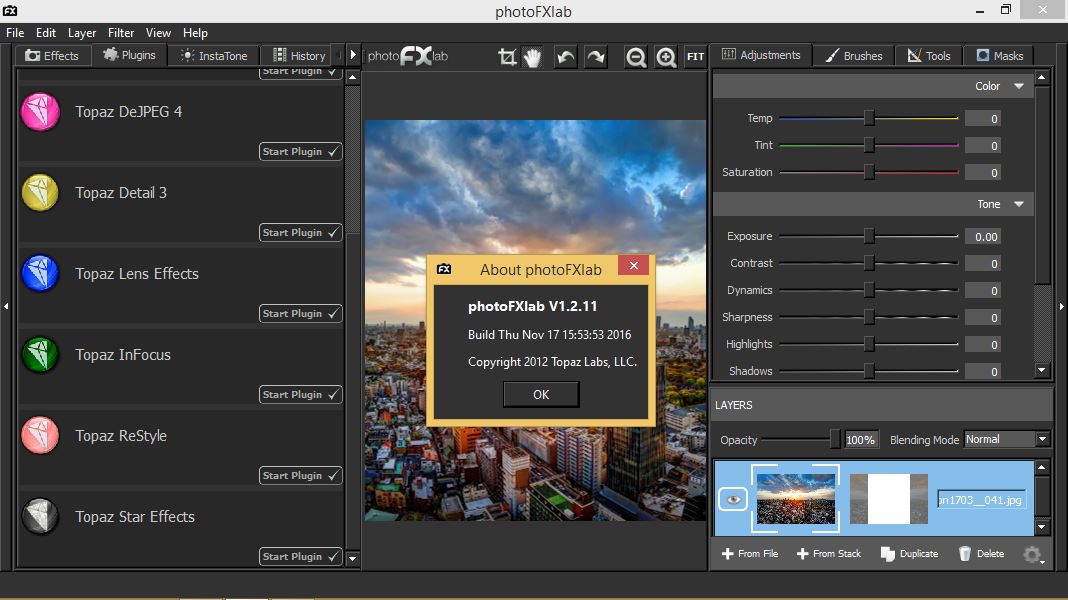Collapse the Tone section arrow
This screenshot has width=1068, height=600.
[x=1019, y=204]
